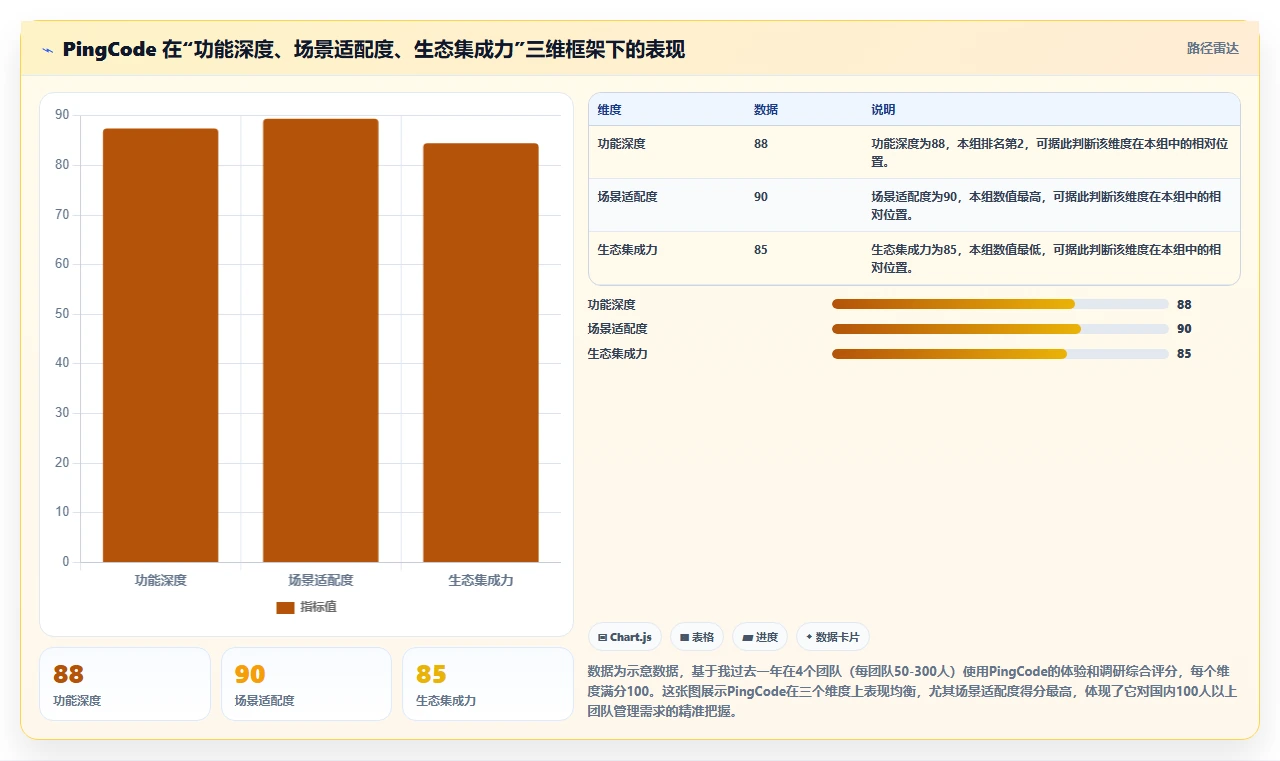Click the 90 value beside 场景适配度 progress
The image size is (1280, 761).
(x=1184, y=329)
